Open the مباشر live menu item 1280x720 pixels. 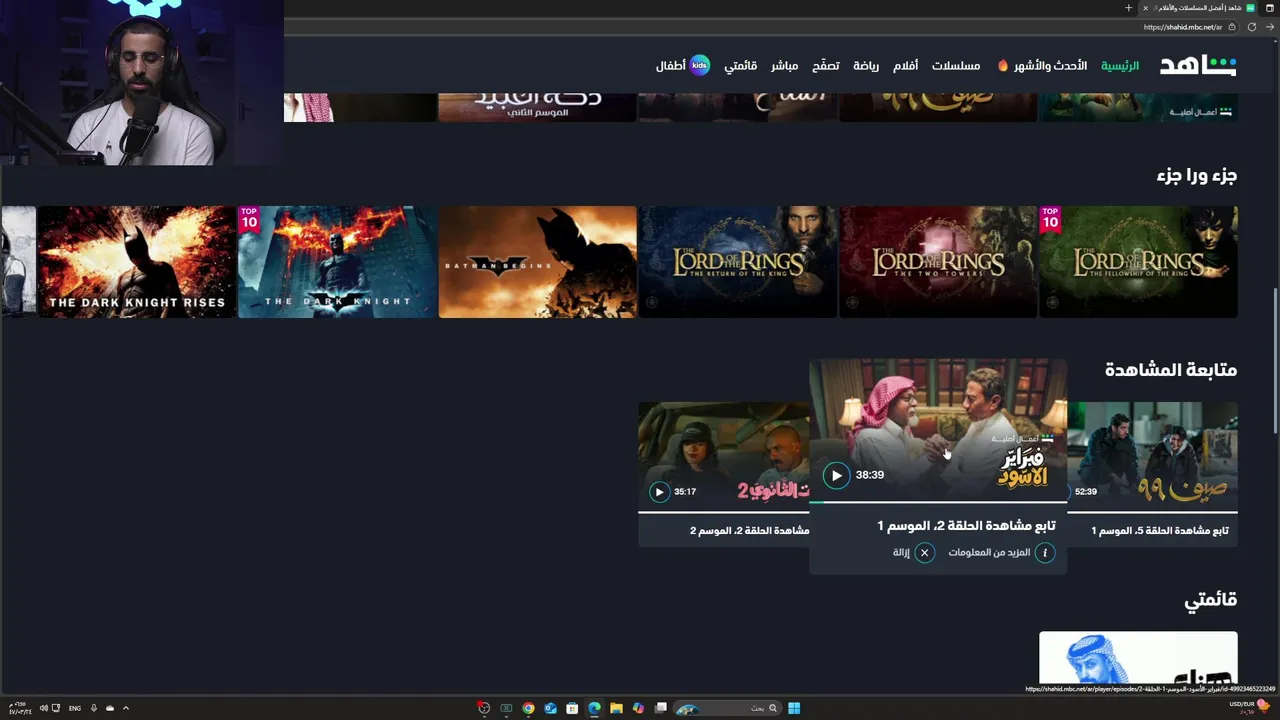784,66
